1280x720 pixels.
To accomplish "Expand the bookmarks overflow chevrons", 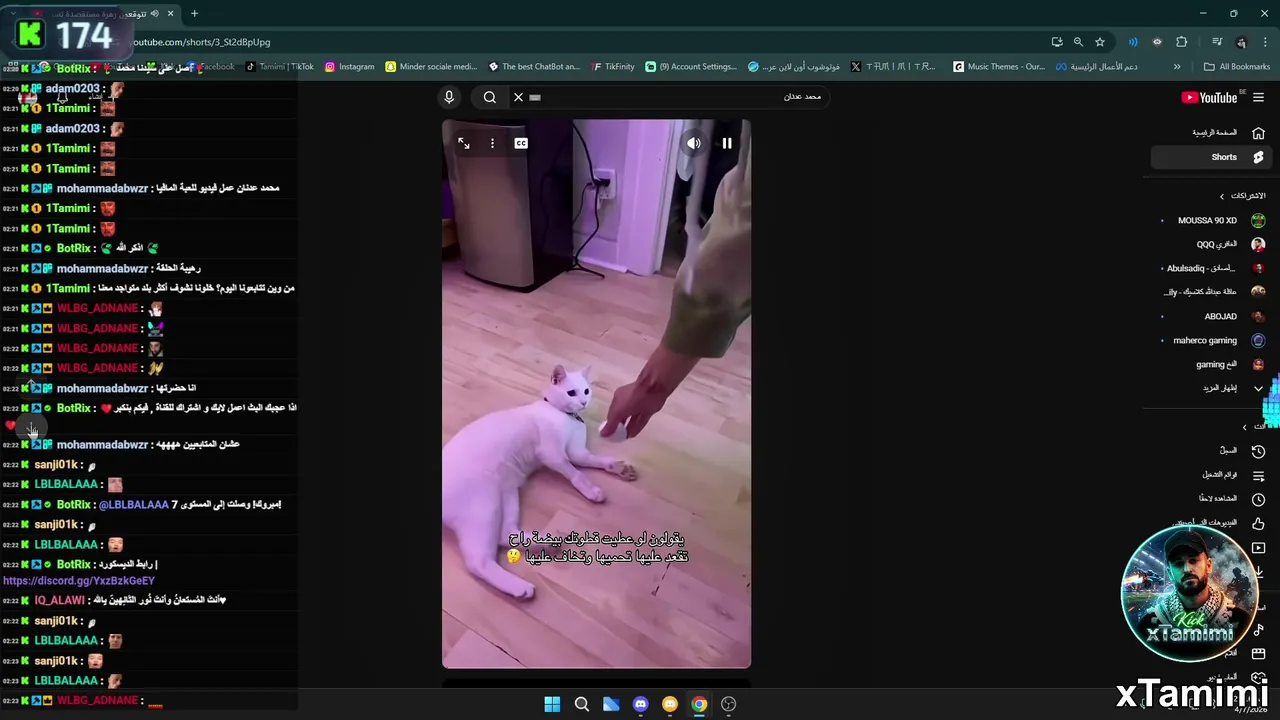I will [1177, 67].
